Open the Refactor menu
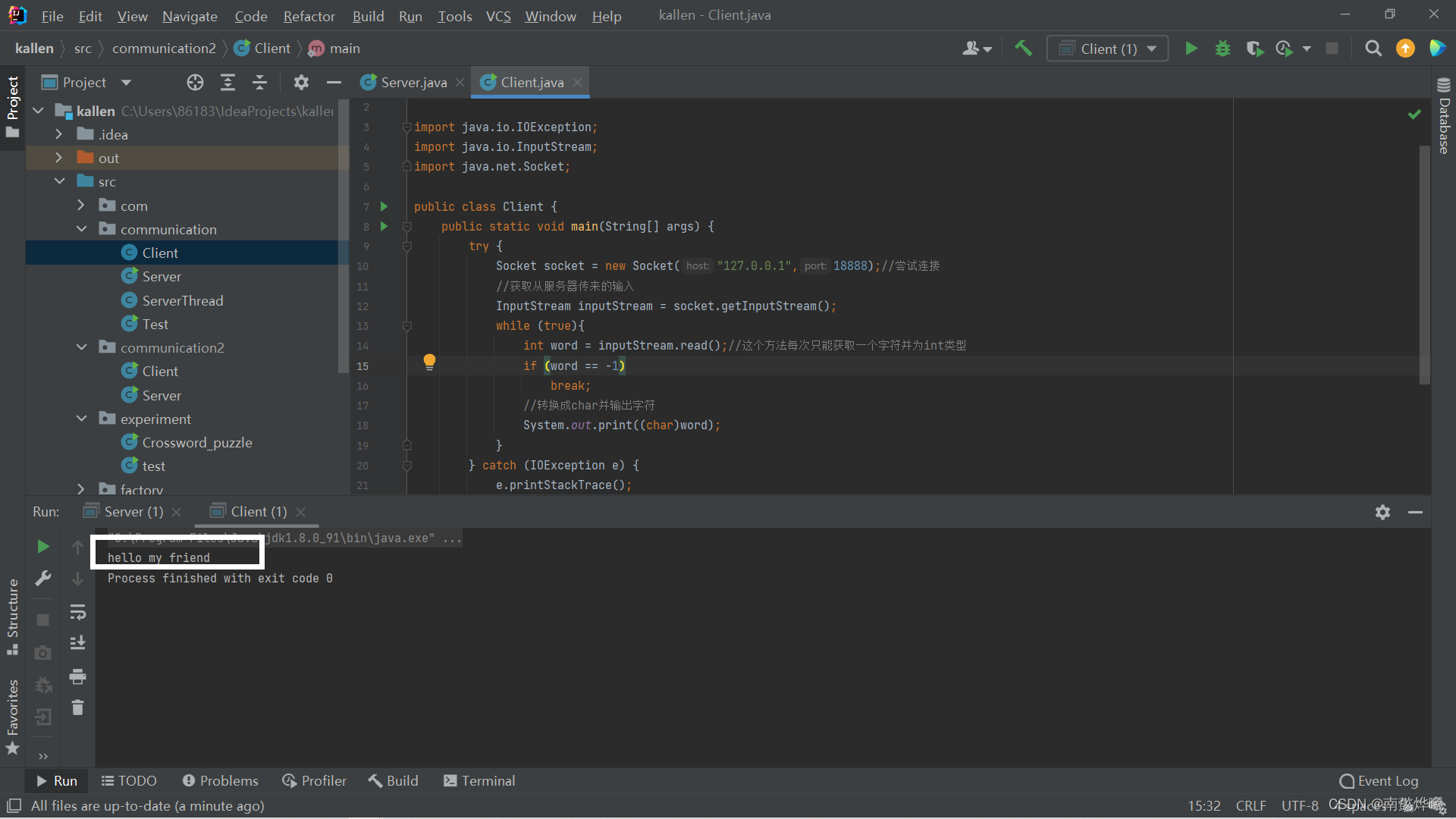Viewport: 1456px width, 819px height. [309, 16]
